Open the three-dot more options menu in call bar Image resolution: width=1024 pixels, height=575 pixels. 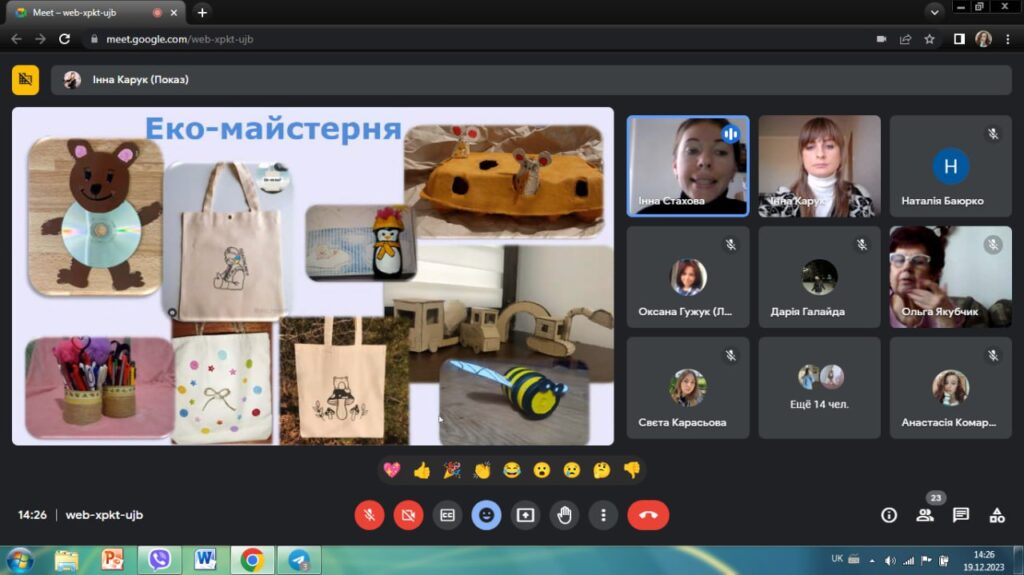(603, 515)
